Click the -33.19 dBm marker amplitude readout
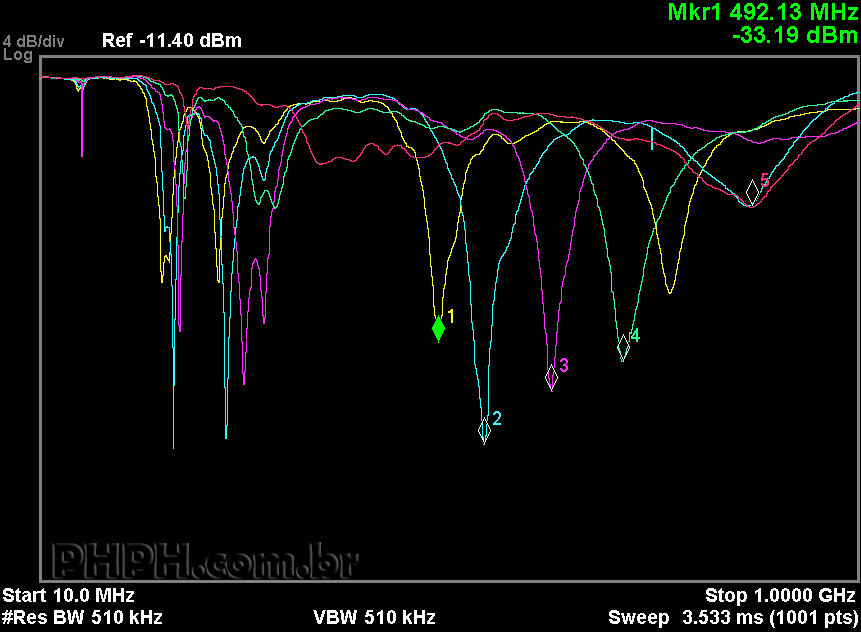The image size is (861, 632). 794,36
